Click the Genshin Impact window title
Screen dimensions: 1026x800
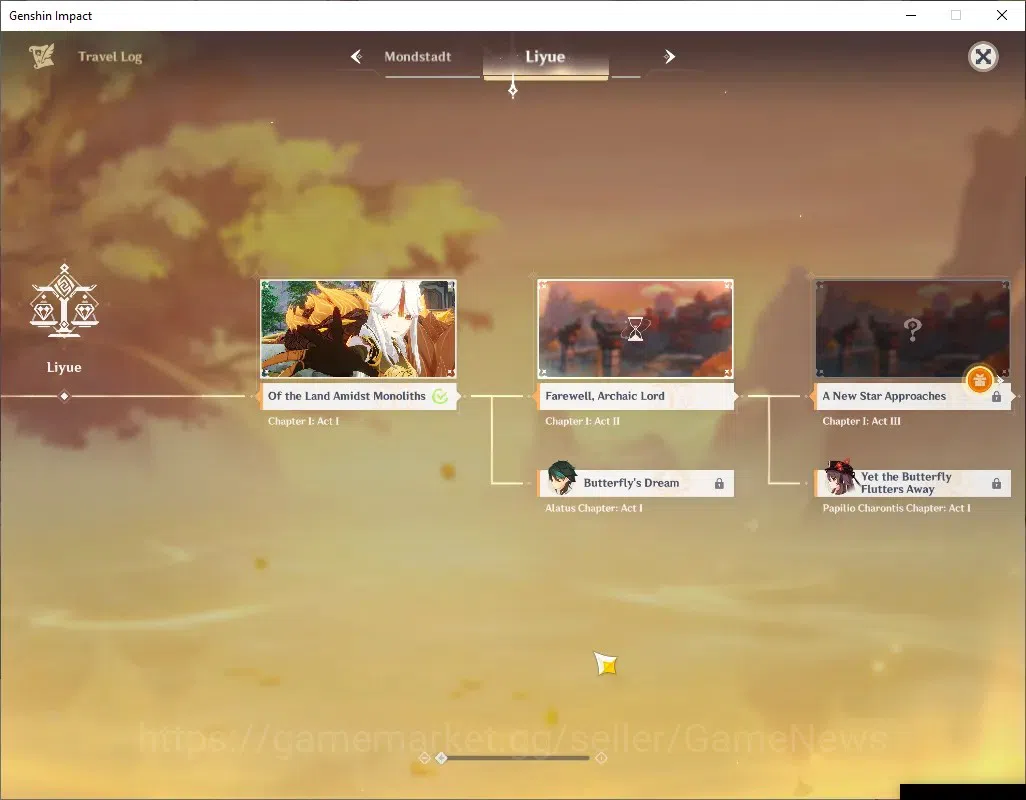[x=50, y=16]
